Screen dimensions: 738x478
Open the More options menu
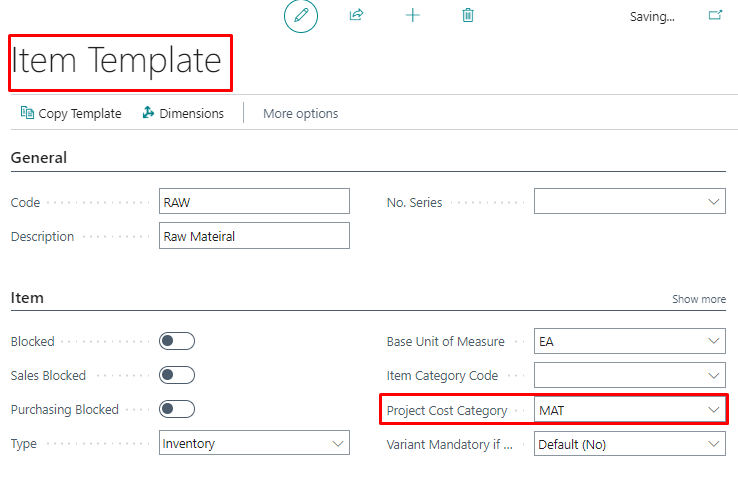300,114
